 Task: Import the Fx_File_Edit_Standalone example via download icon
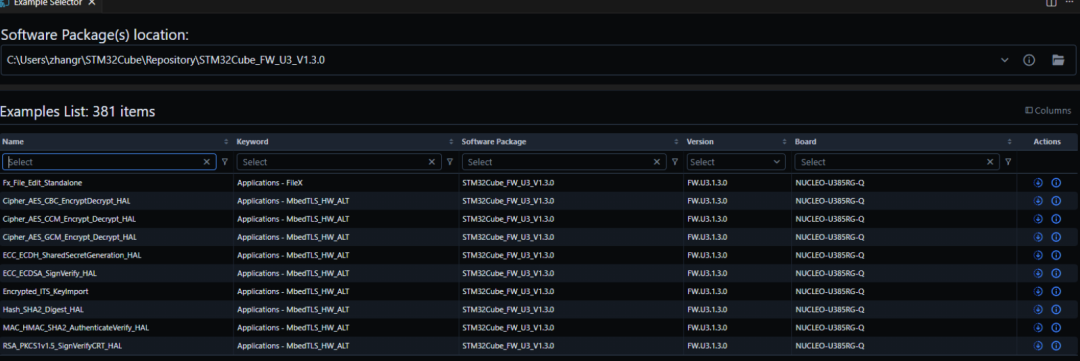1038,183
